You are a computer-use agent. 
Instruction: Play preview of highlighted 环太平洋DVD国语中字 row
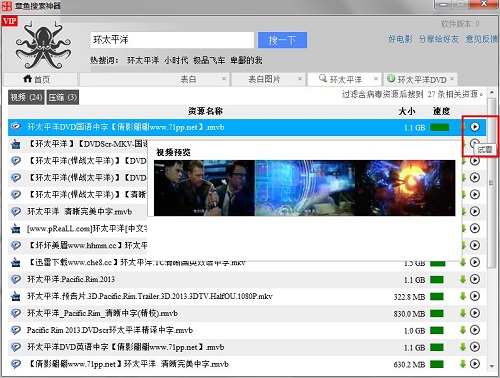pyautogui.click(x=475, y=127)
